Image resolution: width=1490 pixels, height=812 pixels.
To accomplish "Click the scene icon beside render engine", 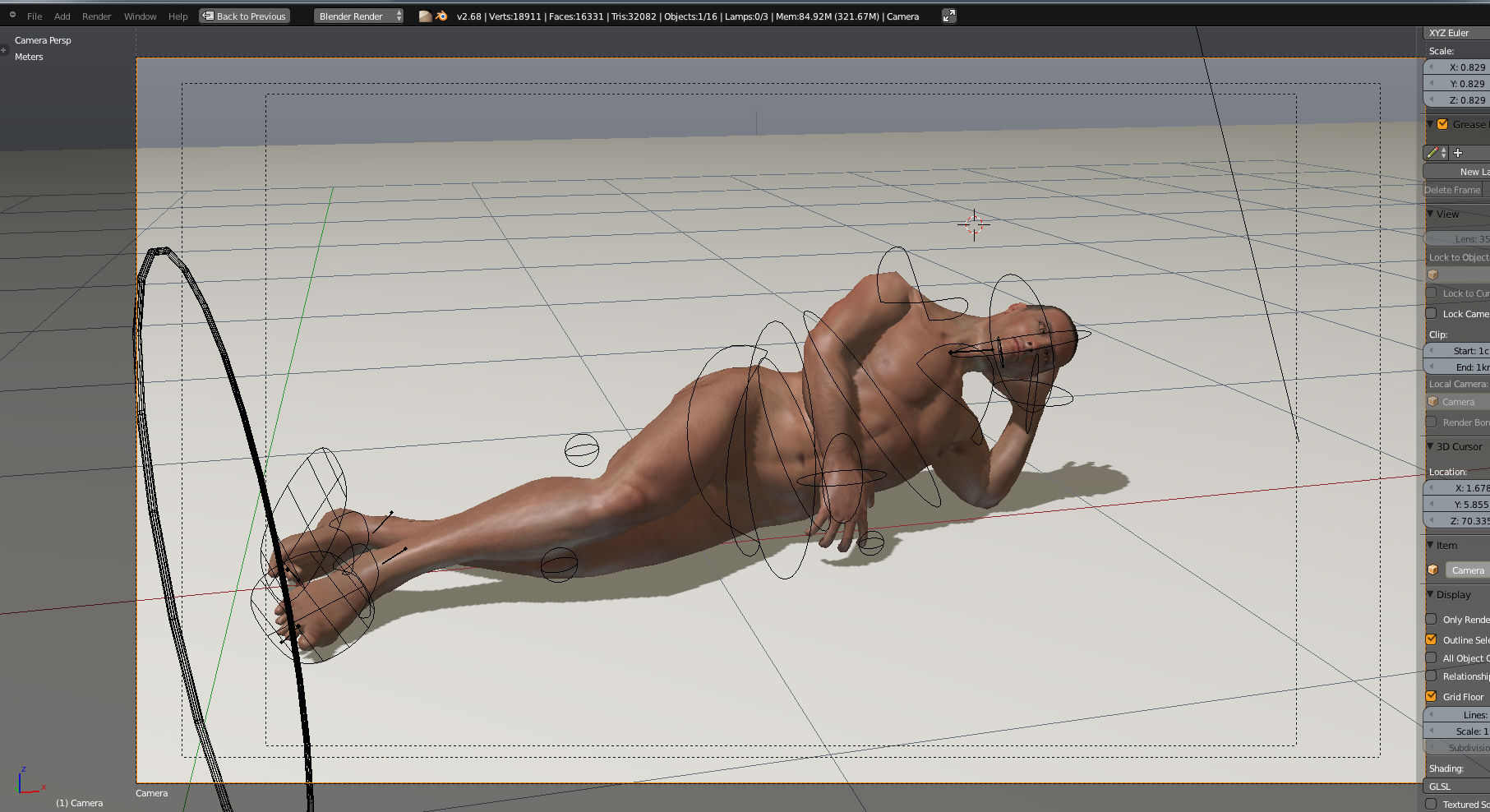I will pos(425,16).
